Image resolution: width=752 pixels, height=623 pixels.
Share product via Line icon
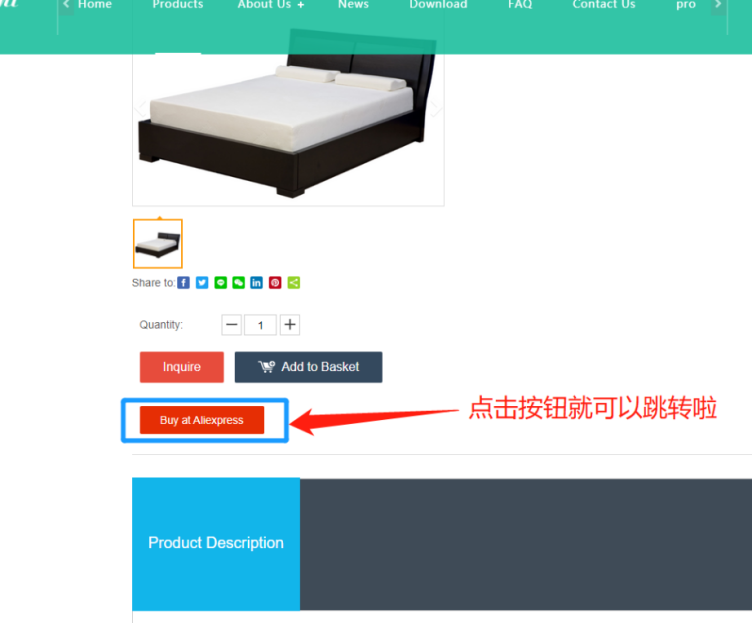point(220,282)
